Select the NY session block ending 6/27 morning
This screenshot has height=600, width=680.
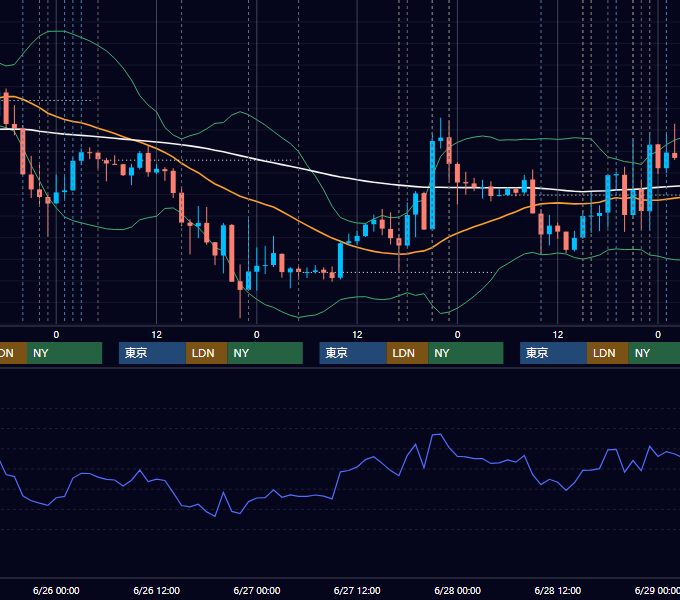(265, 353)
